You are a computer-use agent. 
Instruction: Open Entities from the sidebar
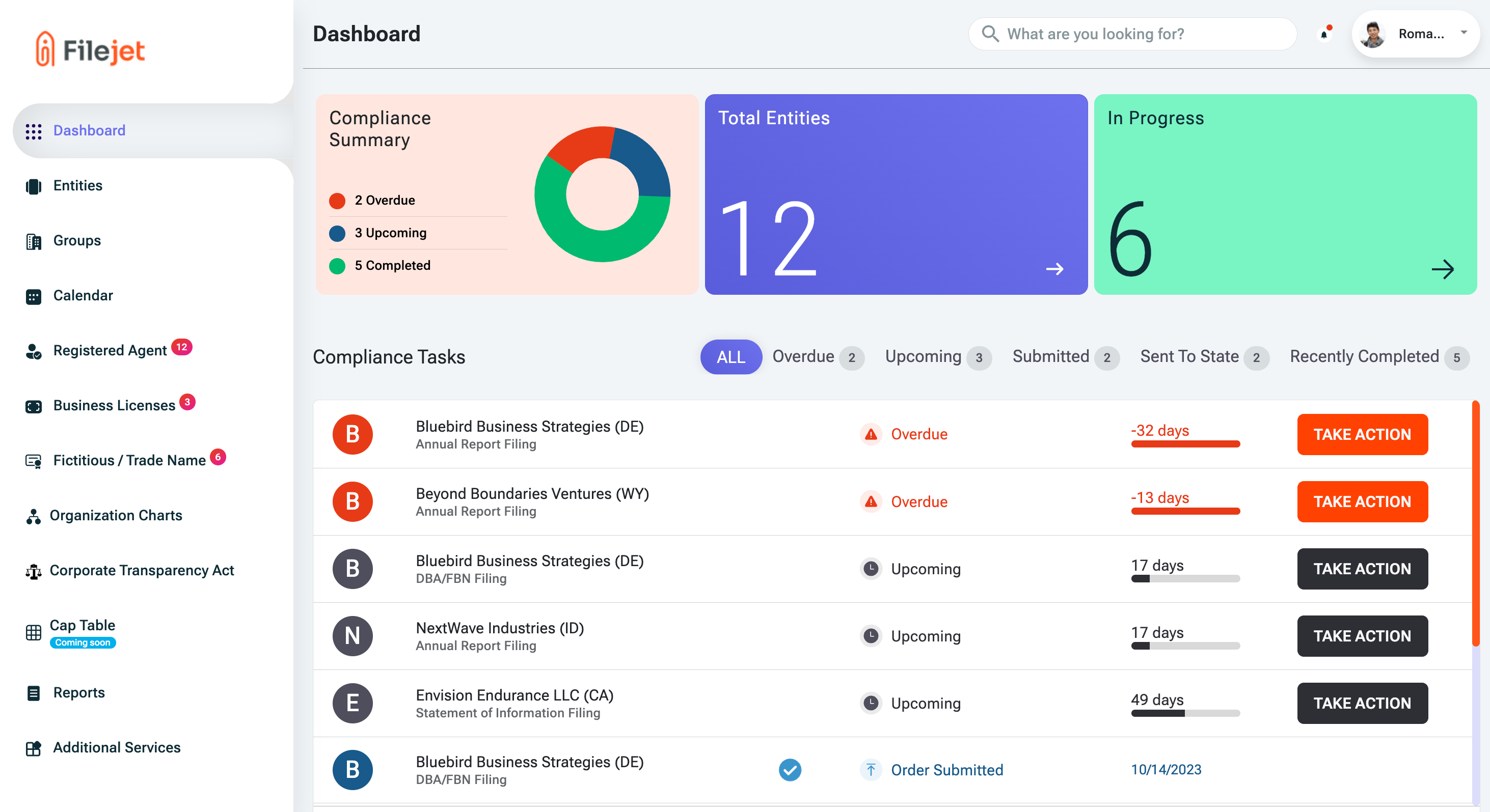[x=77, y=185]
